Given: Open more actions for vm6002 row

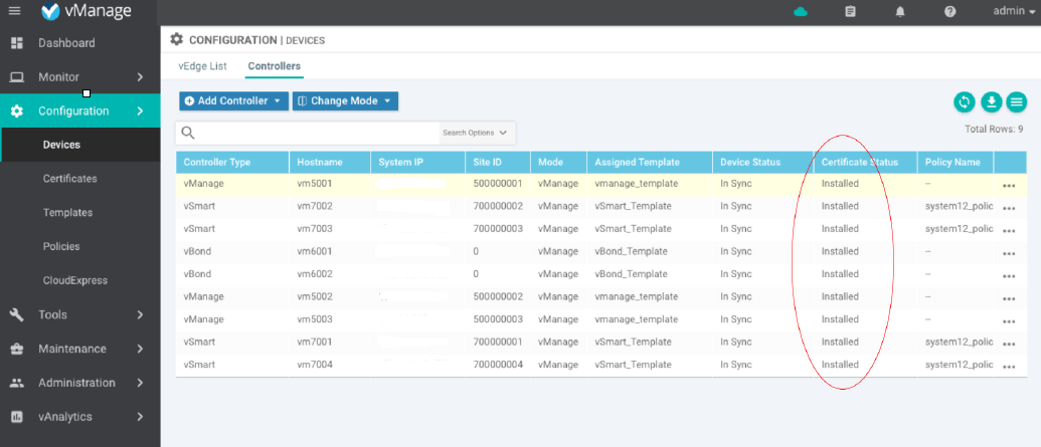Looking at the screenshot, I should pos(1009,276).
